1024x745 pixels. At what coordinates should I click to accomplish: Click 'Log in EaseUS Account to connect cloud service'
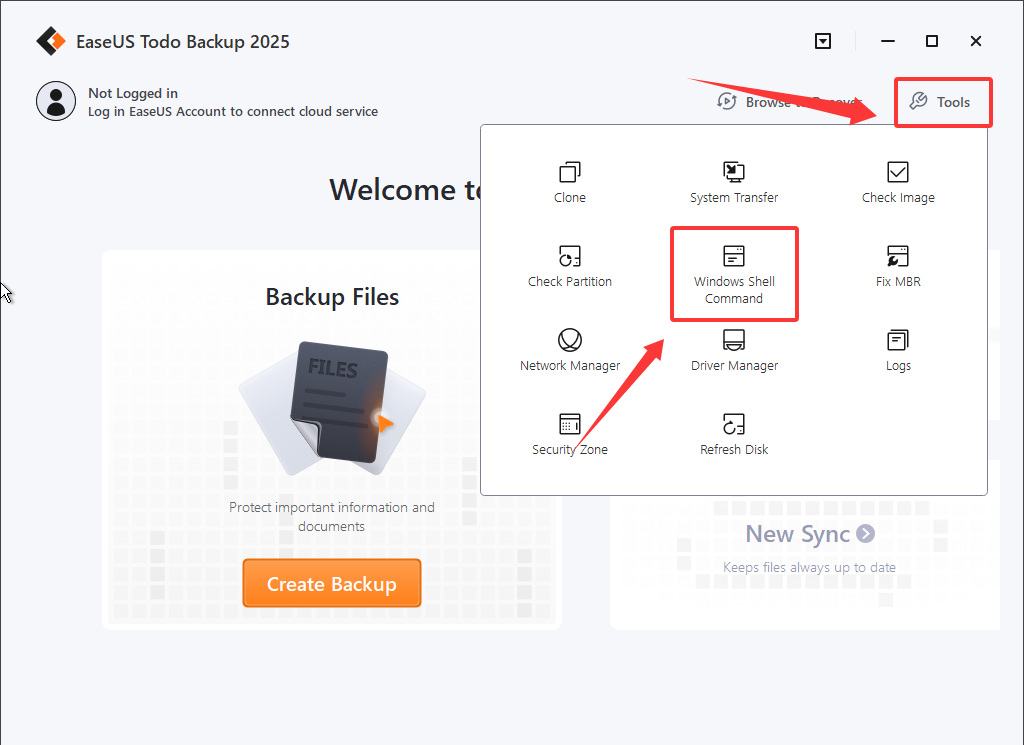pos(233,112)
